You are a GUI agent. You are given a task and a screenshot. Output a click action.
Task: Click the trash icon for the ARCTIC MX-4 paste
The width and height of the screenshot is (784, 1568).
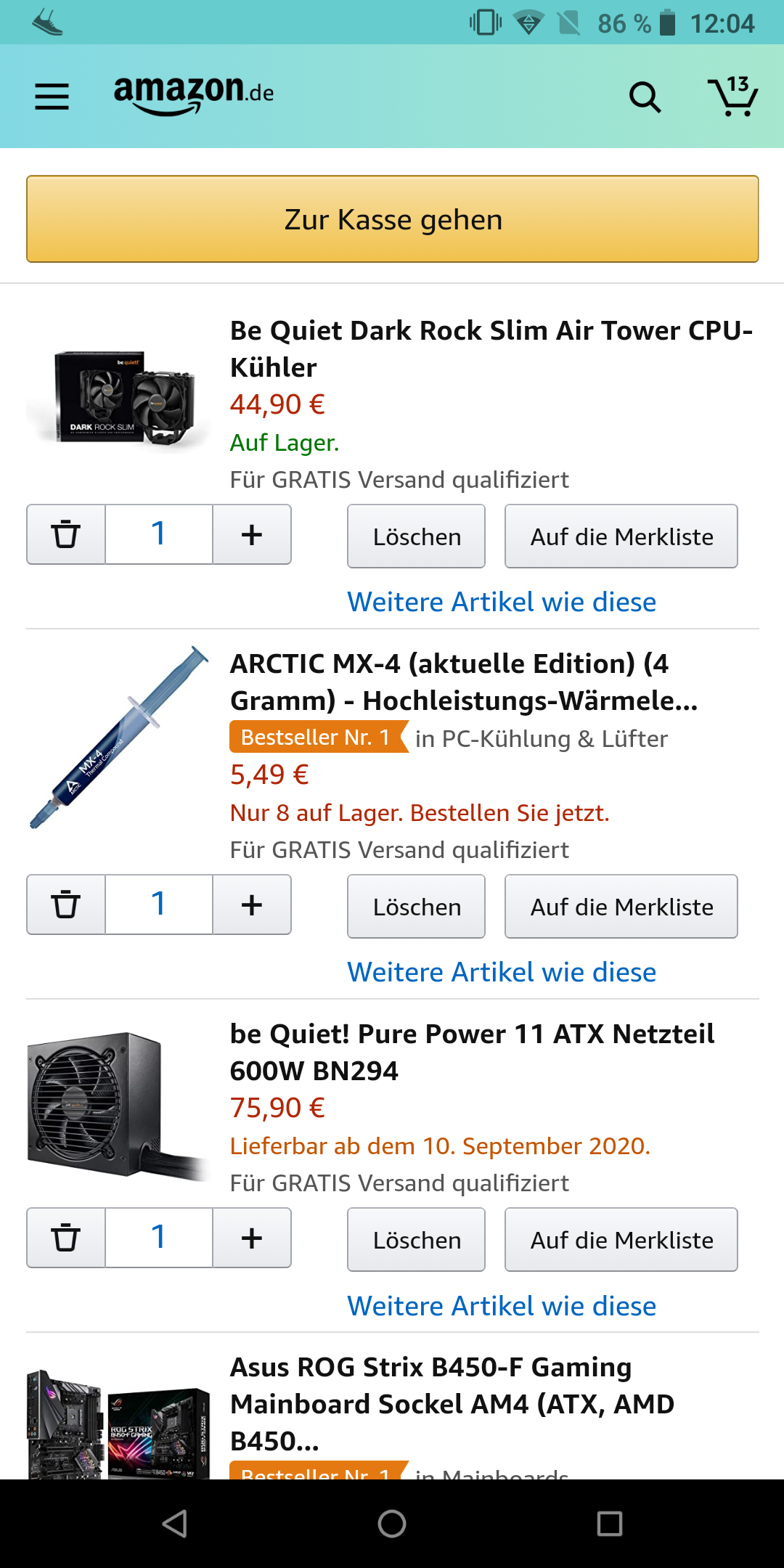[65, 905]
